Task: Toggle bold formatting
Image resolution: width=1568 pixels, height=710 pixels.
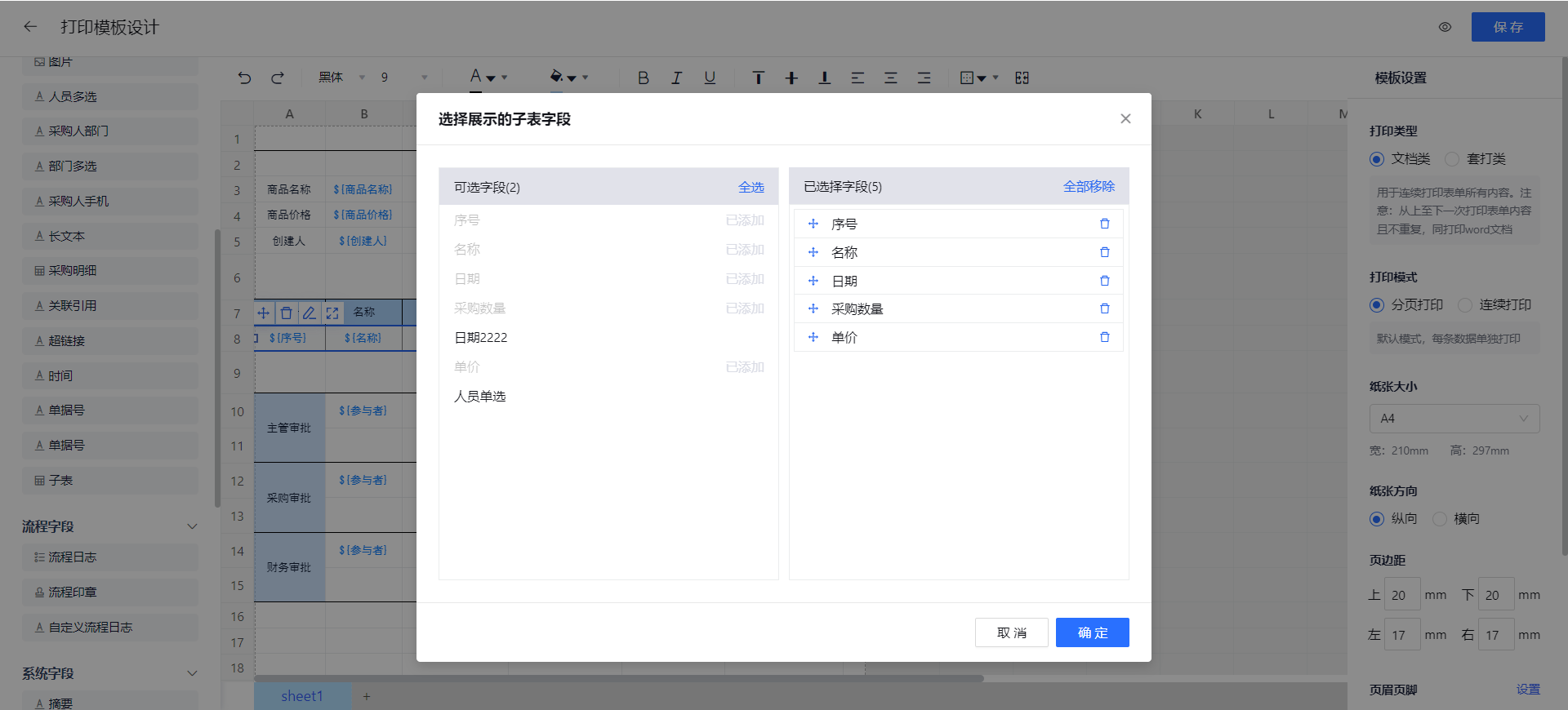Action: point(644,78)
